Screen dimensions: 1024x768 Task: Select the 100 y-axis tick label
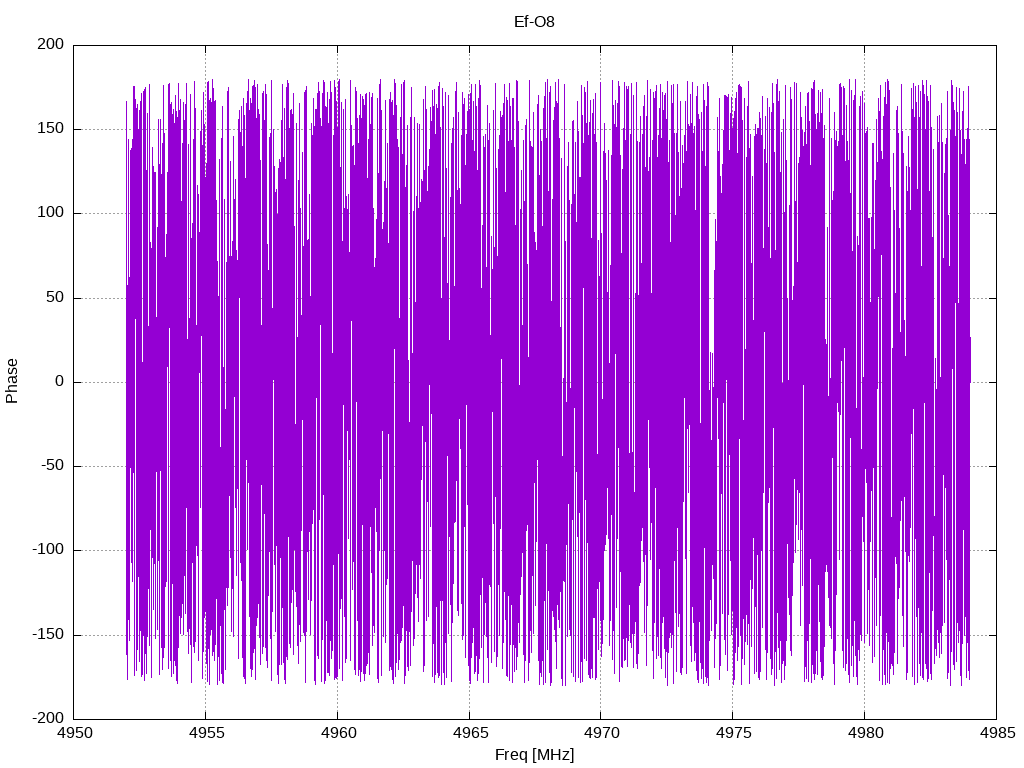[x=51, y=213]
